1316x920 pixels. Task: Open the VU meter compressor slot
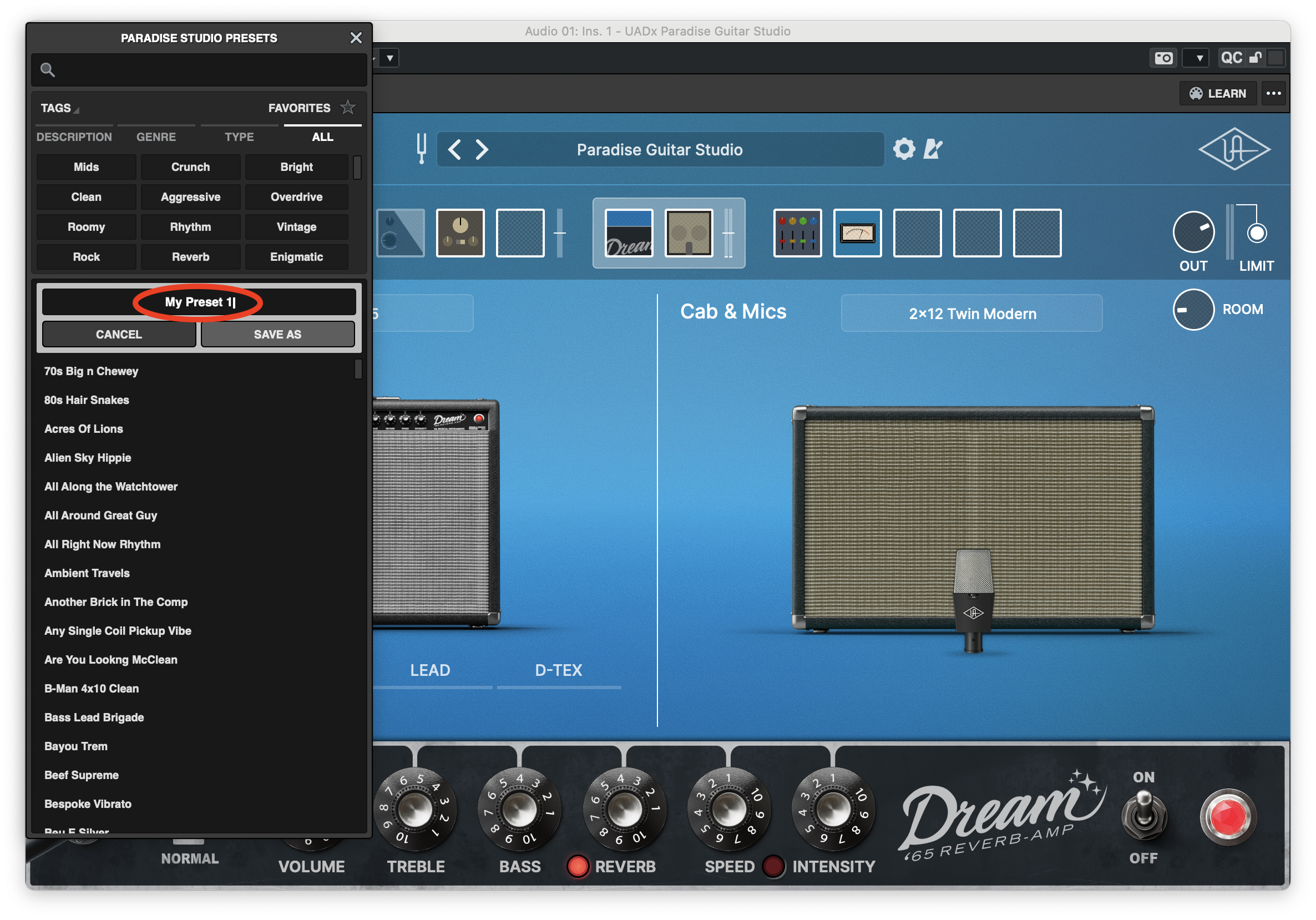[x=857, y=232]
